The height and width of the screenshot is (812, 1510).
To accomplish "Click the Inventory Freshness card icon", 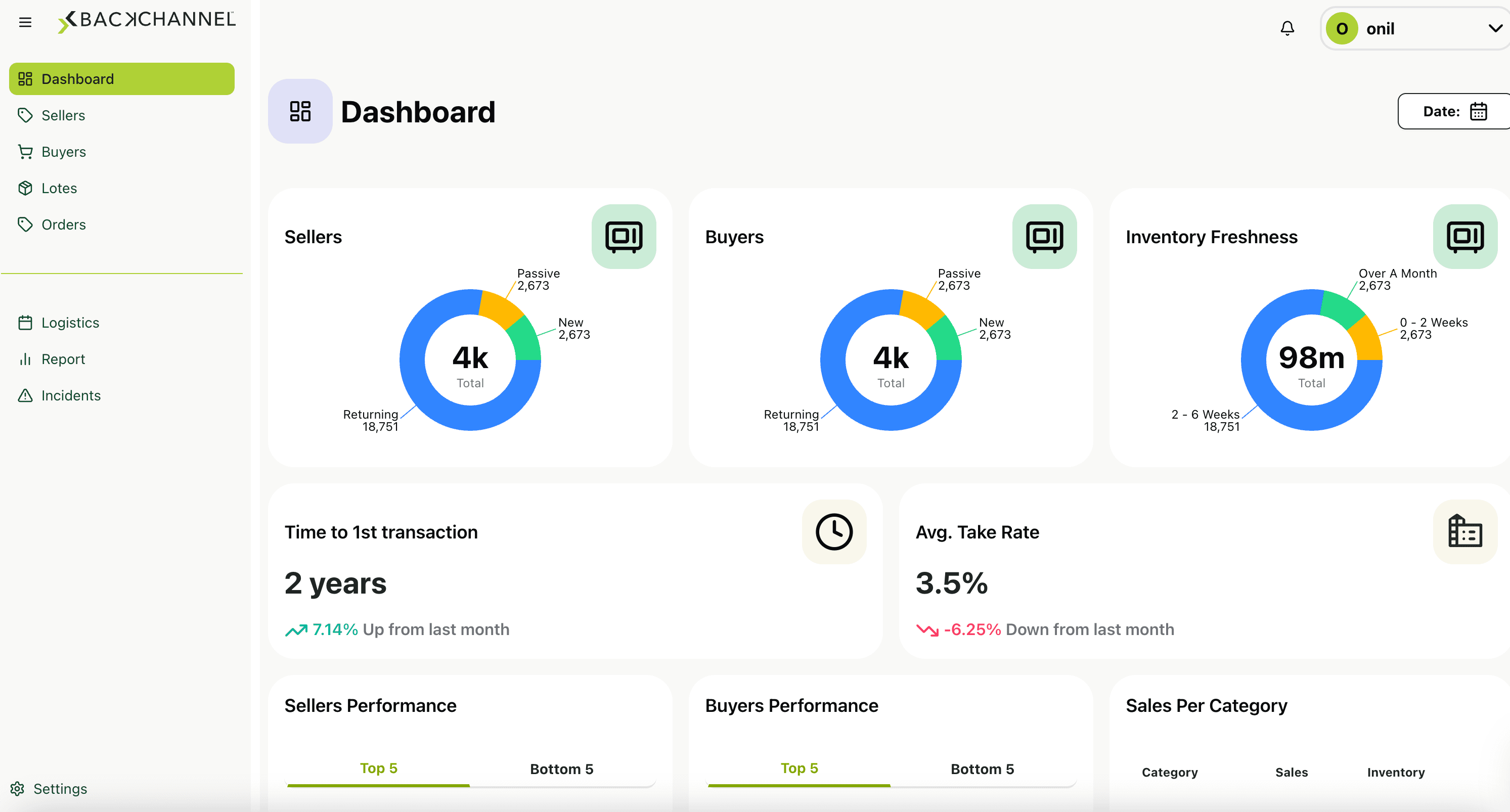I will 1464,236.
